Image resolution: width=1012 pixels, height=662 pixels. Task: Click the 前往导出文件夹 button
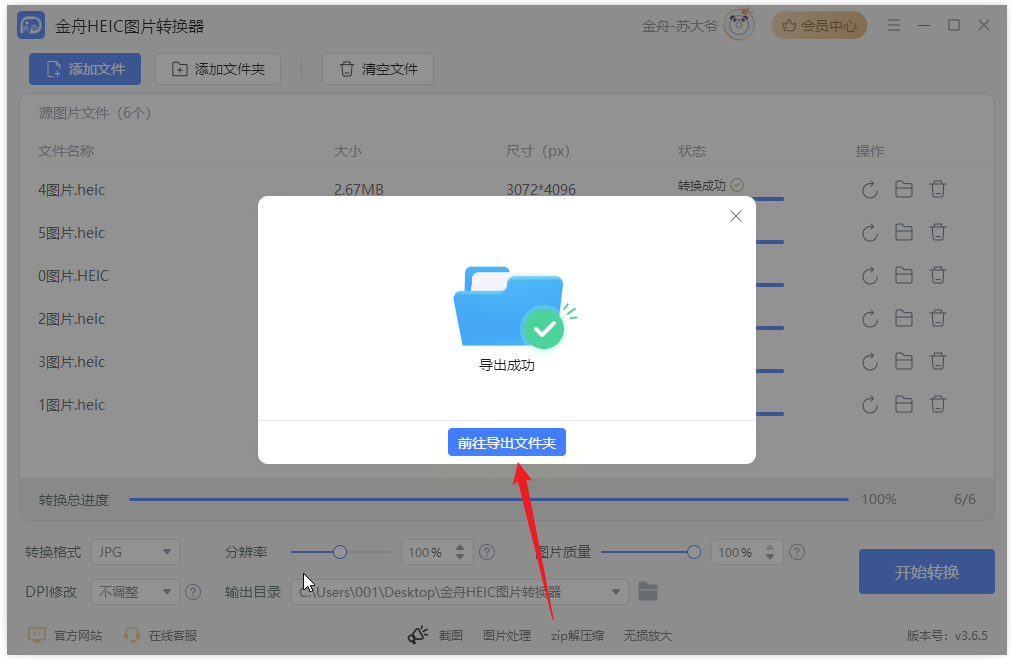tap(507, 443)
